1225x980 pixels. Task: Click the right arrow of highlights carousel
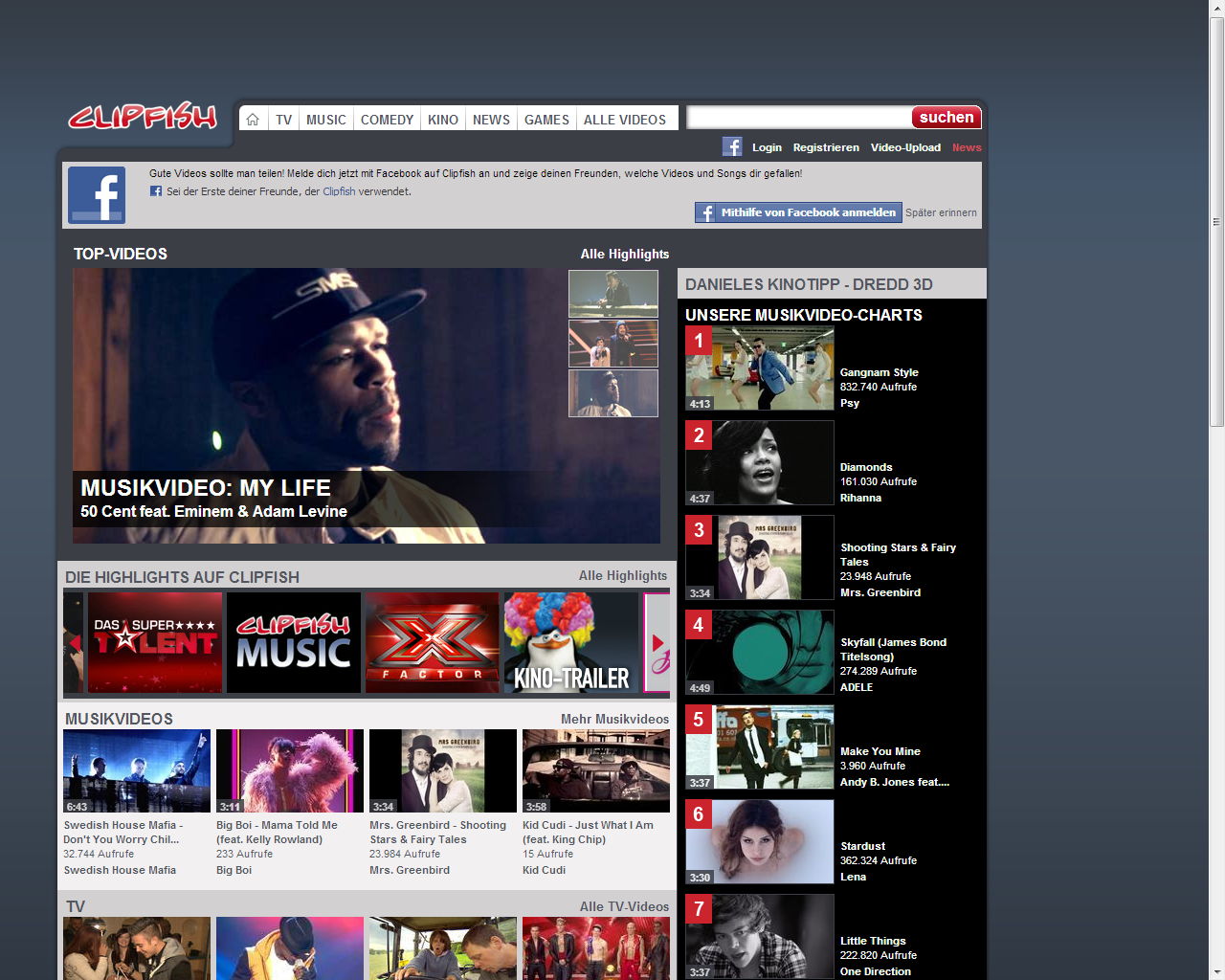click(657, 642)
